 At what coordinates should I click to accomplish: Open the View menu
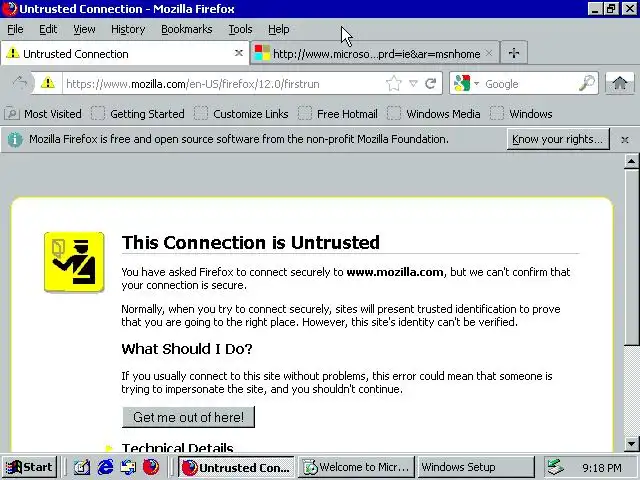[84, 29]
